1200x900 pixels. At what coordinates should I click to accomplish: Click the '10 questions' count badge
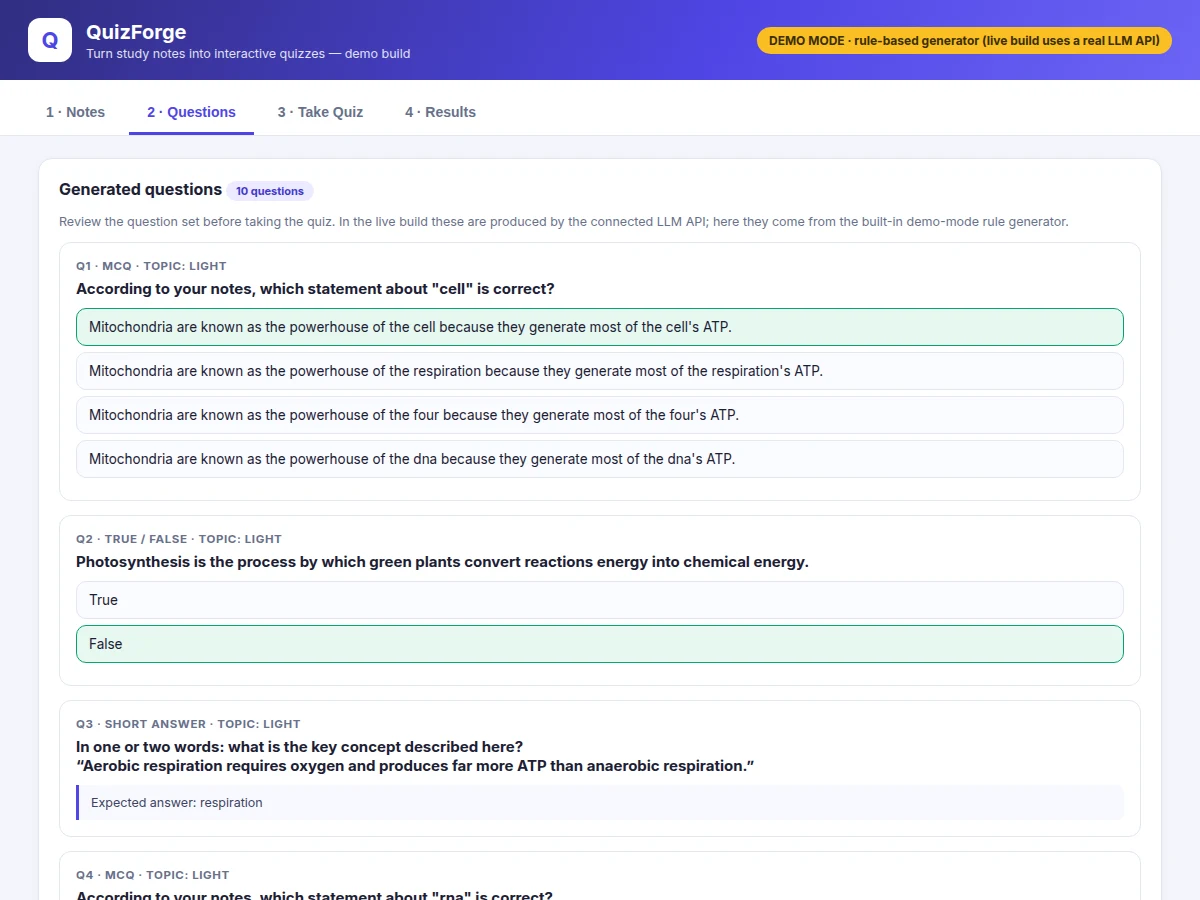click(270, 191)
